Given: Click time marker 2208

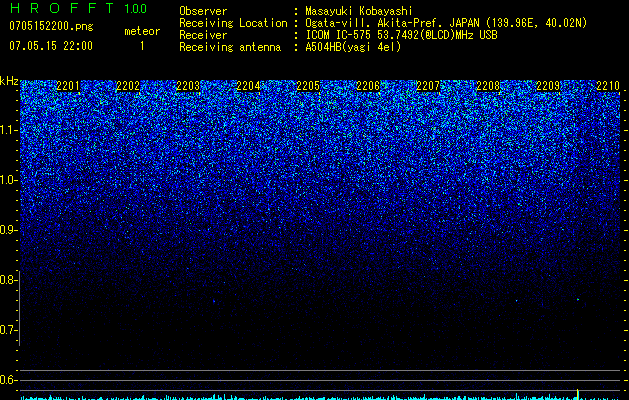Looking at the screenshot, I should 488,86.
